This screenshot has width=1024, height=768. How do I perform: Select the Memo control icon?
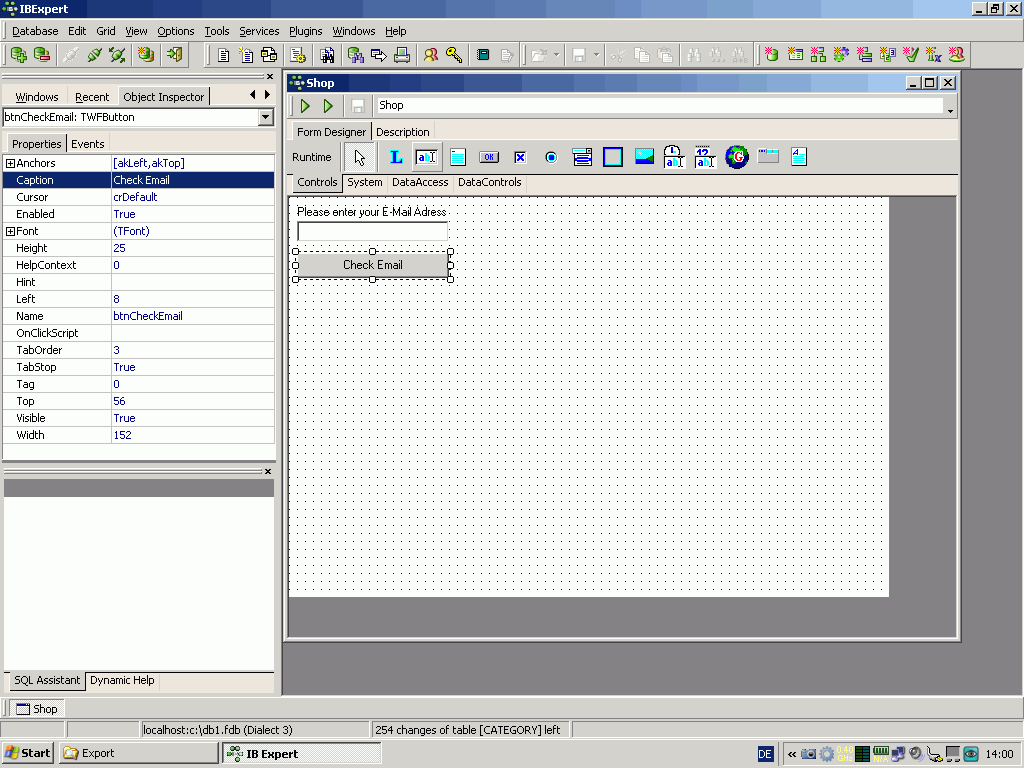click(x=458, y=157)
